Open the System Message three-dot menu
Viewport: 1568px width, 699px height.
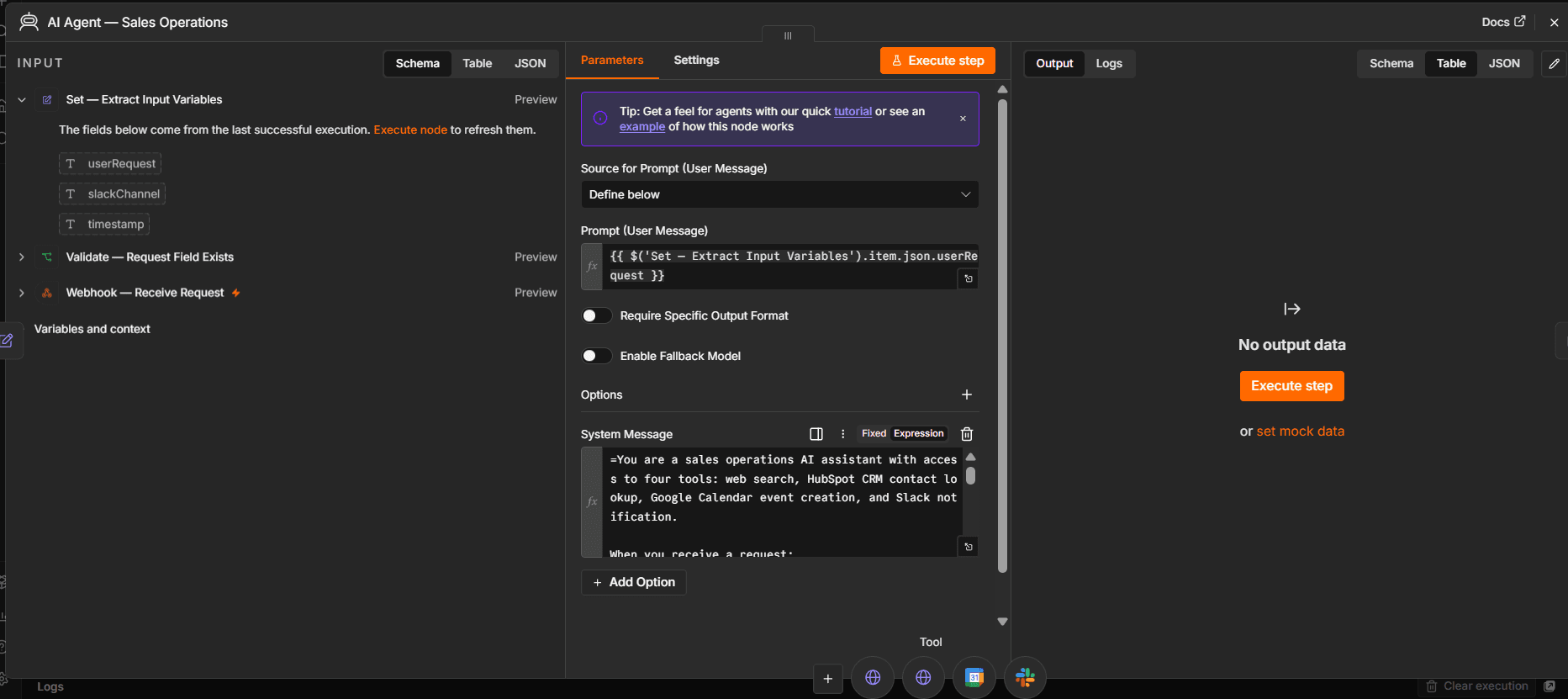[x=843, y=434]
